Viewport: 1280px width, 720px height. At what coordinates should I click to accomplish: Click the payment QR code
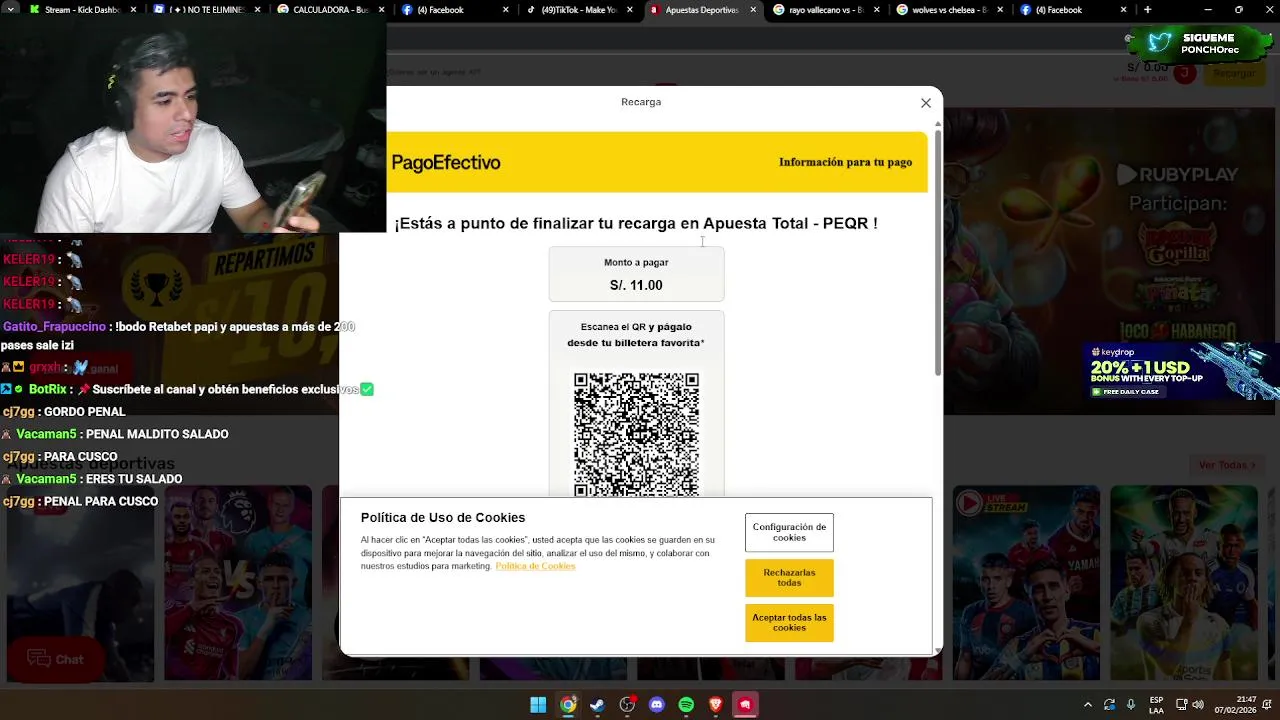coord(636,434)
